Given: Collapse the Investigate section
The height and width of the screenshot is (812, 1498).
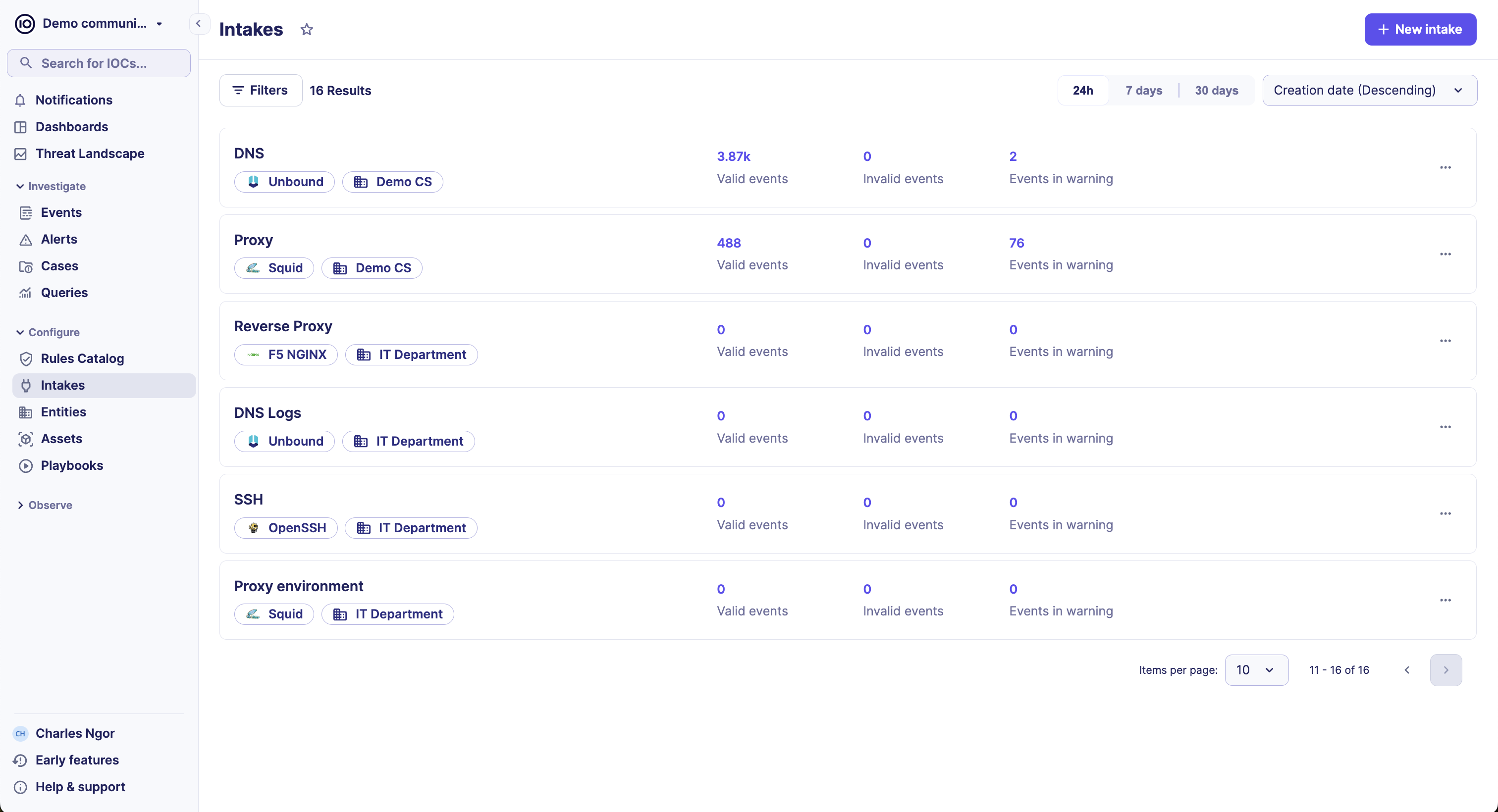Looking at the screenshot, I should pyautogui.click(x=20, y=186).
